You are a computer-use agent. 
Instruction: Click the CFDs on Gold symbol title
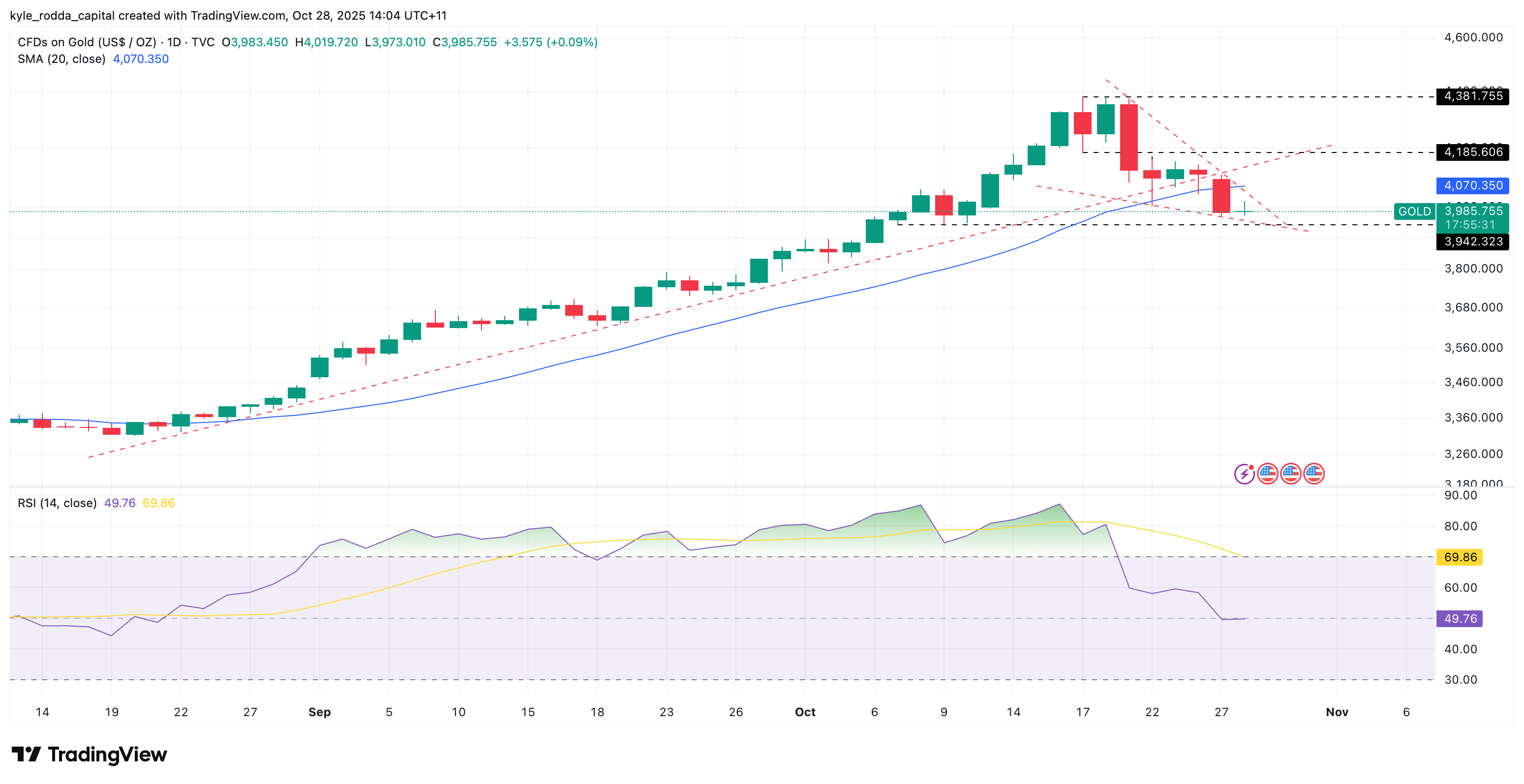click(x=87, y=43)
